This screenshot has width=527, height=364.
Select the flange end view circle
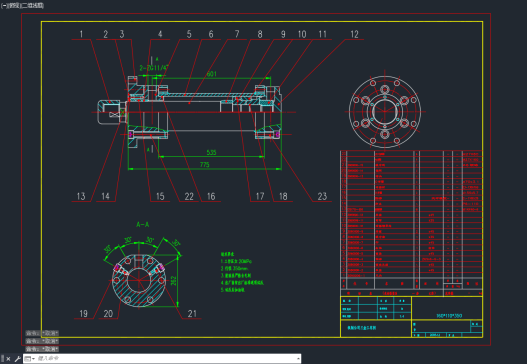pos(385,112)
